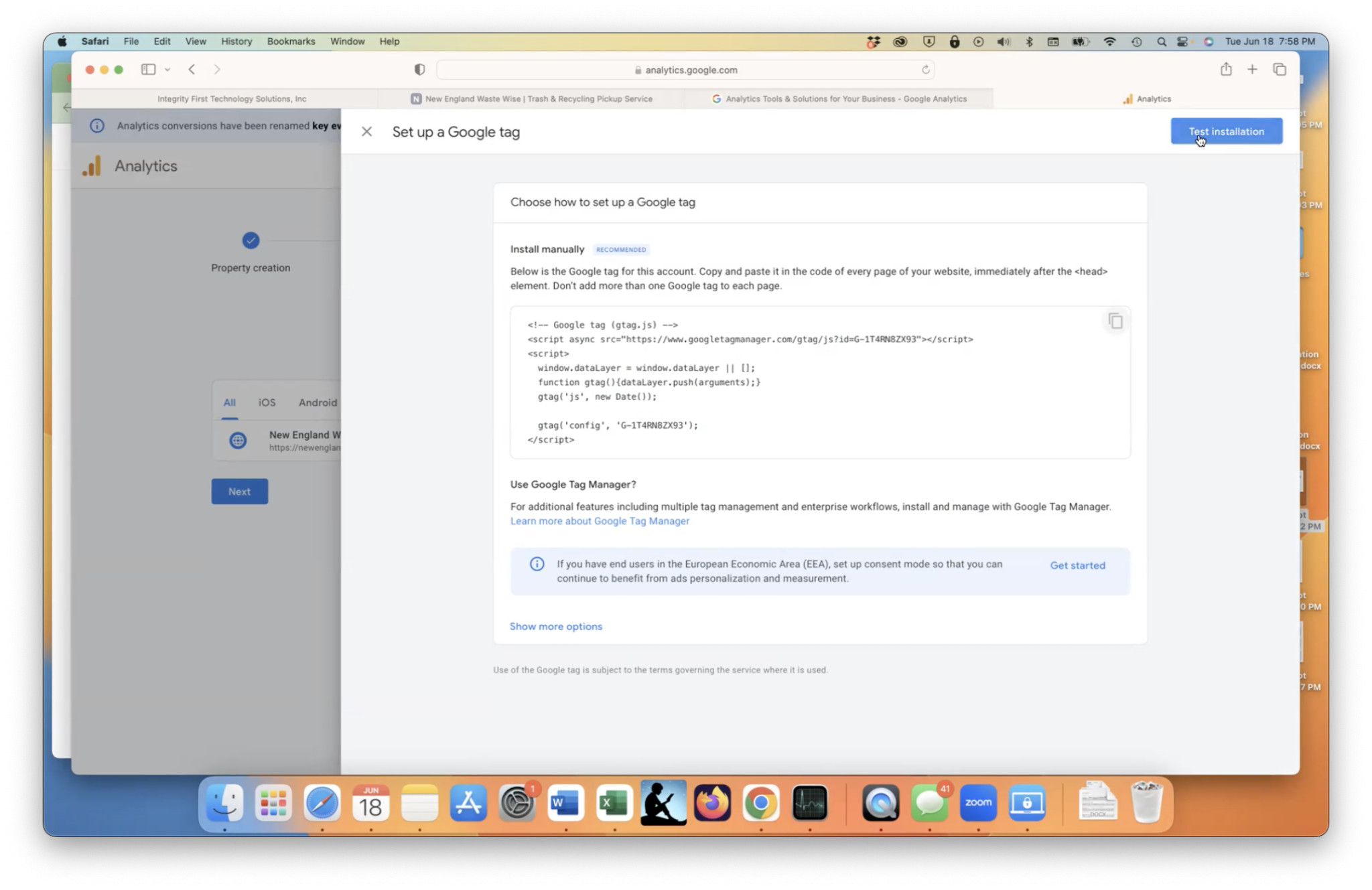The image size is (1372, 890).
Task: Select the Android platform tab
Action: click(318, 402)
